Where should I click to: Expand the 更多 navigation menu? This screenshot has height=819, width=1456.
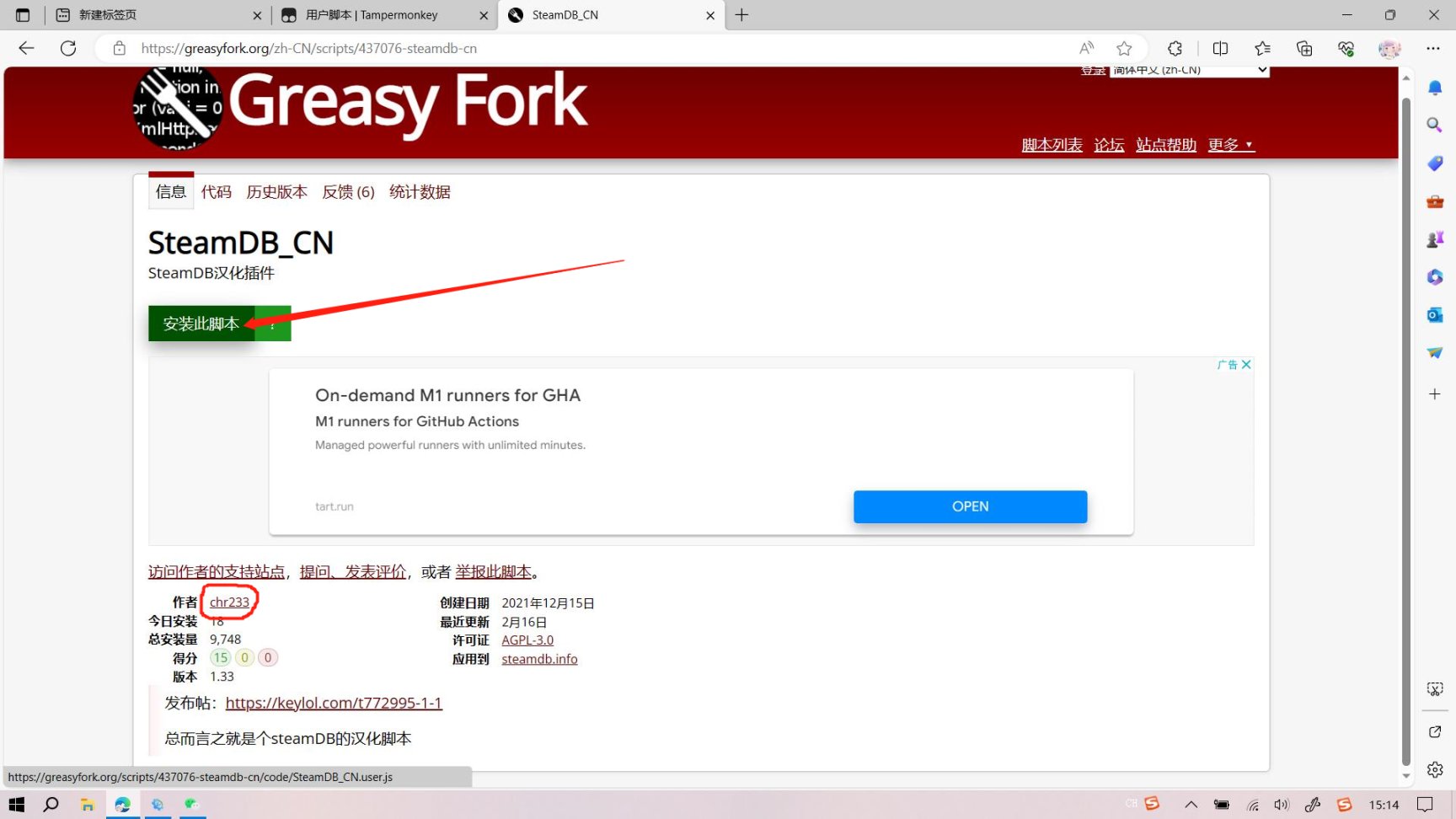(x=1231, y=145)
